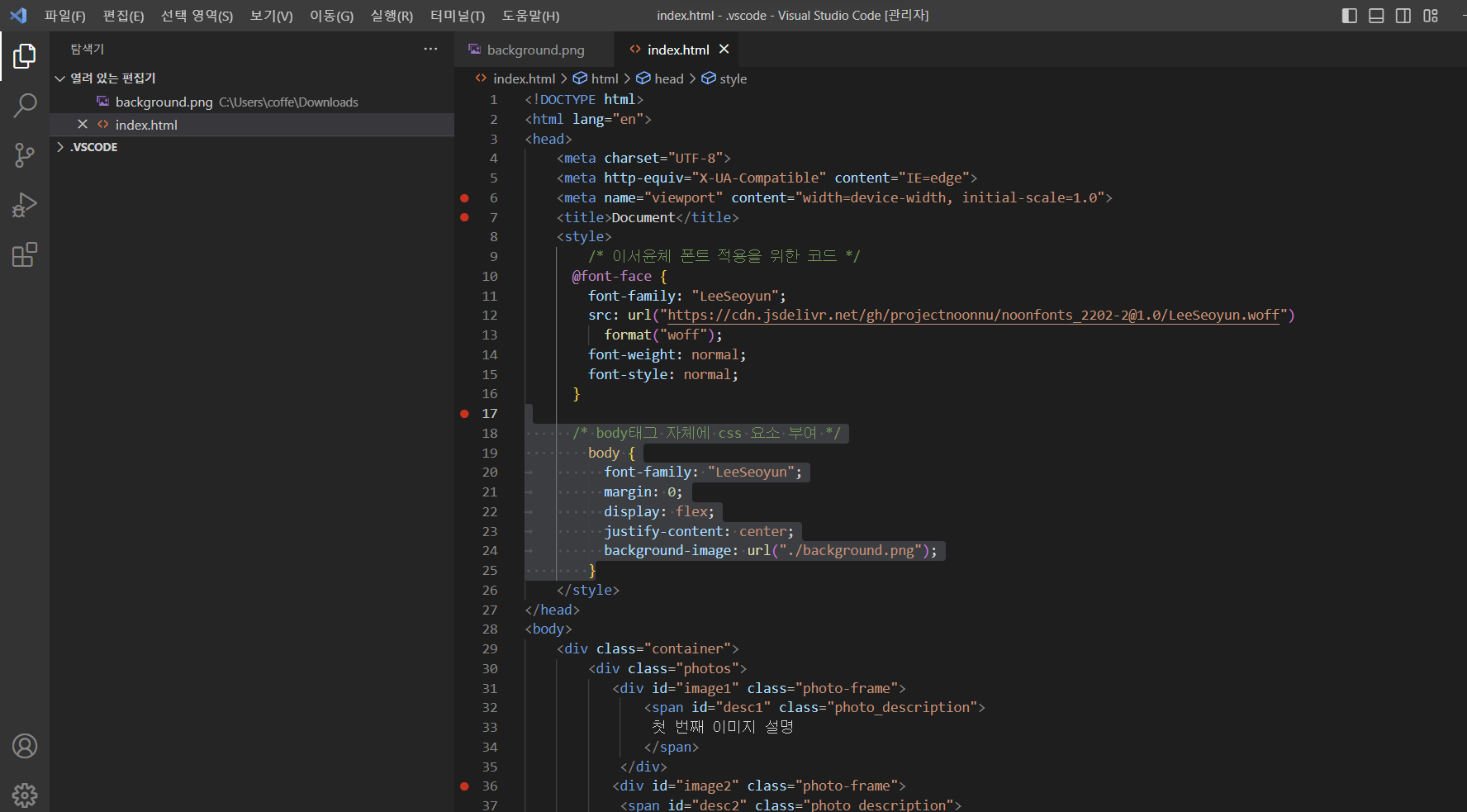Click line number 28 in gutter

[x=490, y=629]
